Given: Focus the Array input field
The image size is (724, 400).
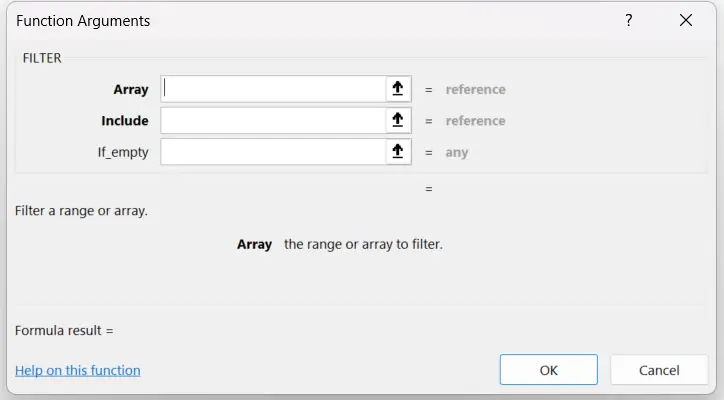Looking at the screenshot, I should coord(273,89).
